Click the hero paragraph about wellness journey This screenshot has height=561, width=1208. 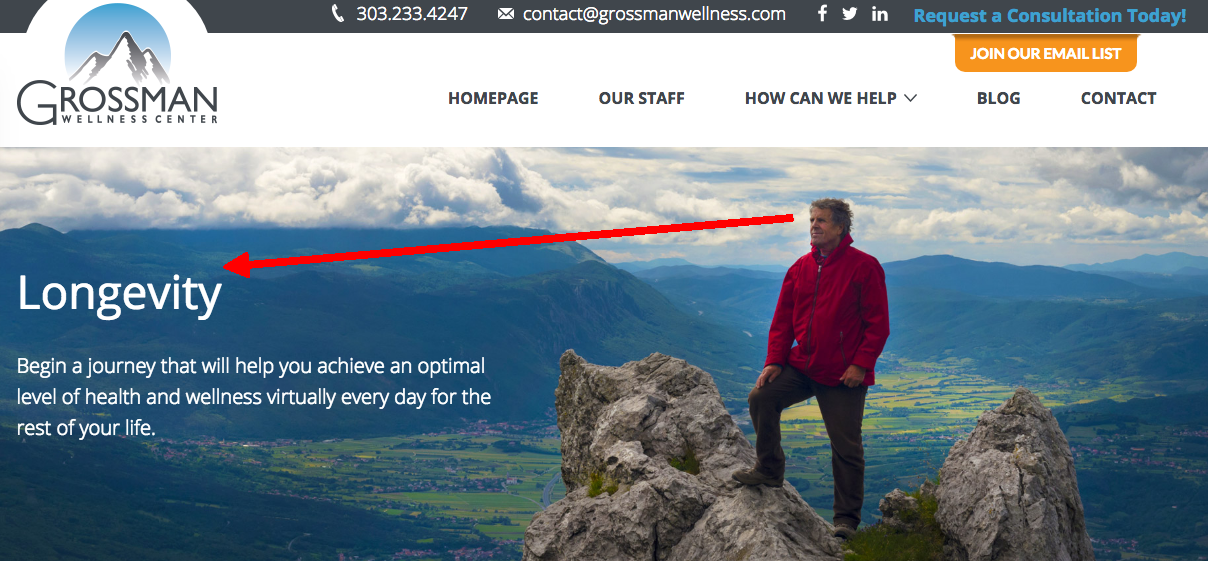(x=254, y=396)
